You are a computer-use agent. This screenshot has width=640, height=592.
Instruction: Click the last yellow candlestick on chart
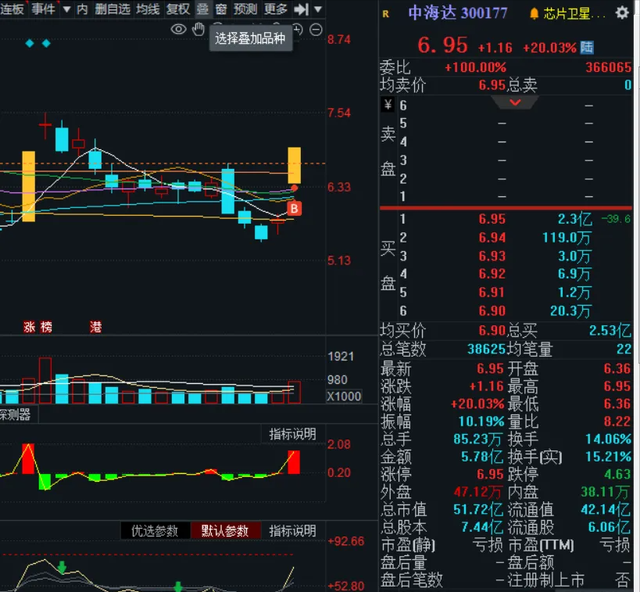tap(294, 165)
